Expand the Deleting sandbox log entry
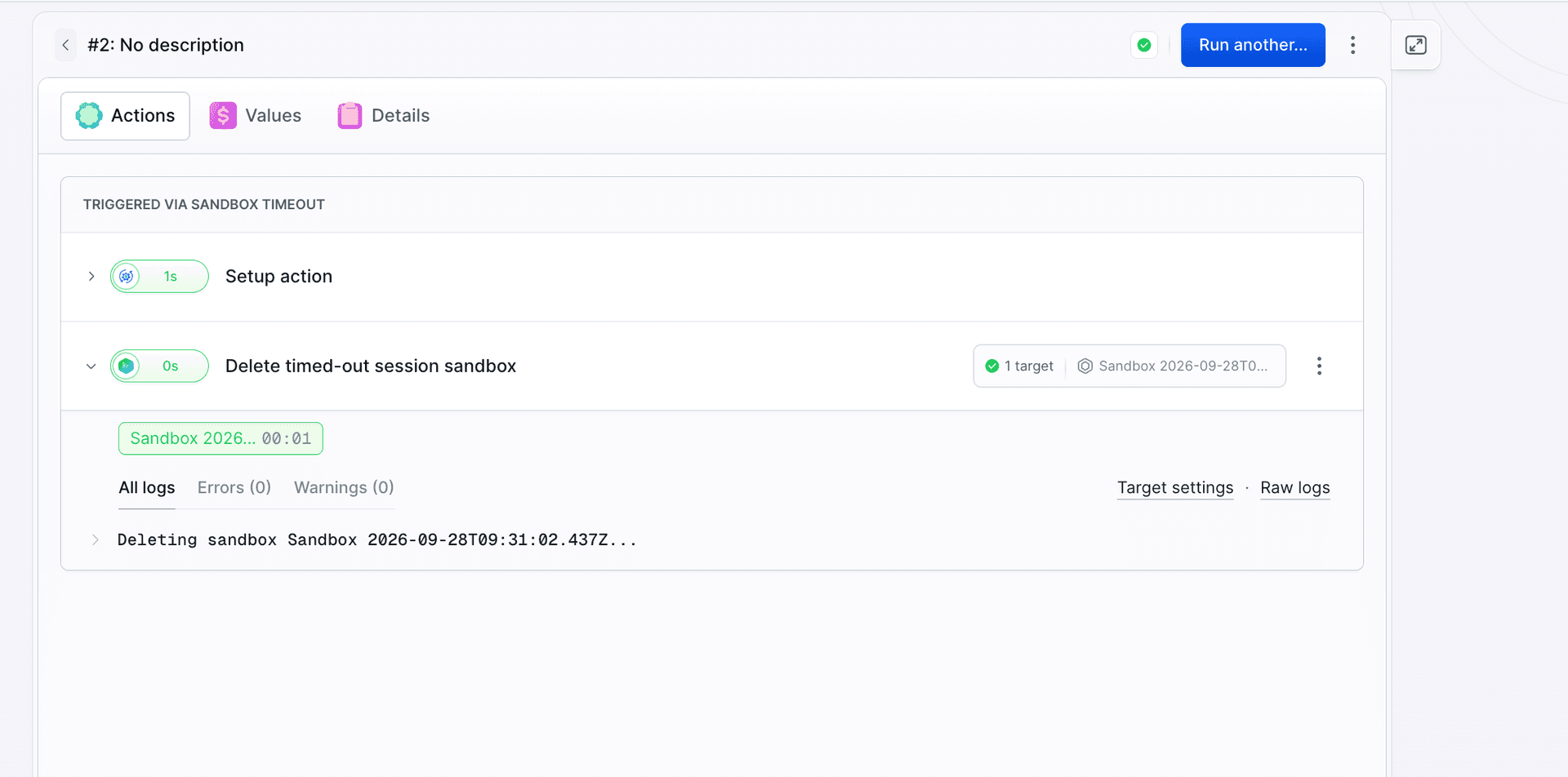1568x777 pixels. 96,540
